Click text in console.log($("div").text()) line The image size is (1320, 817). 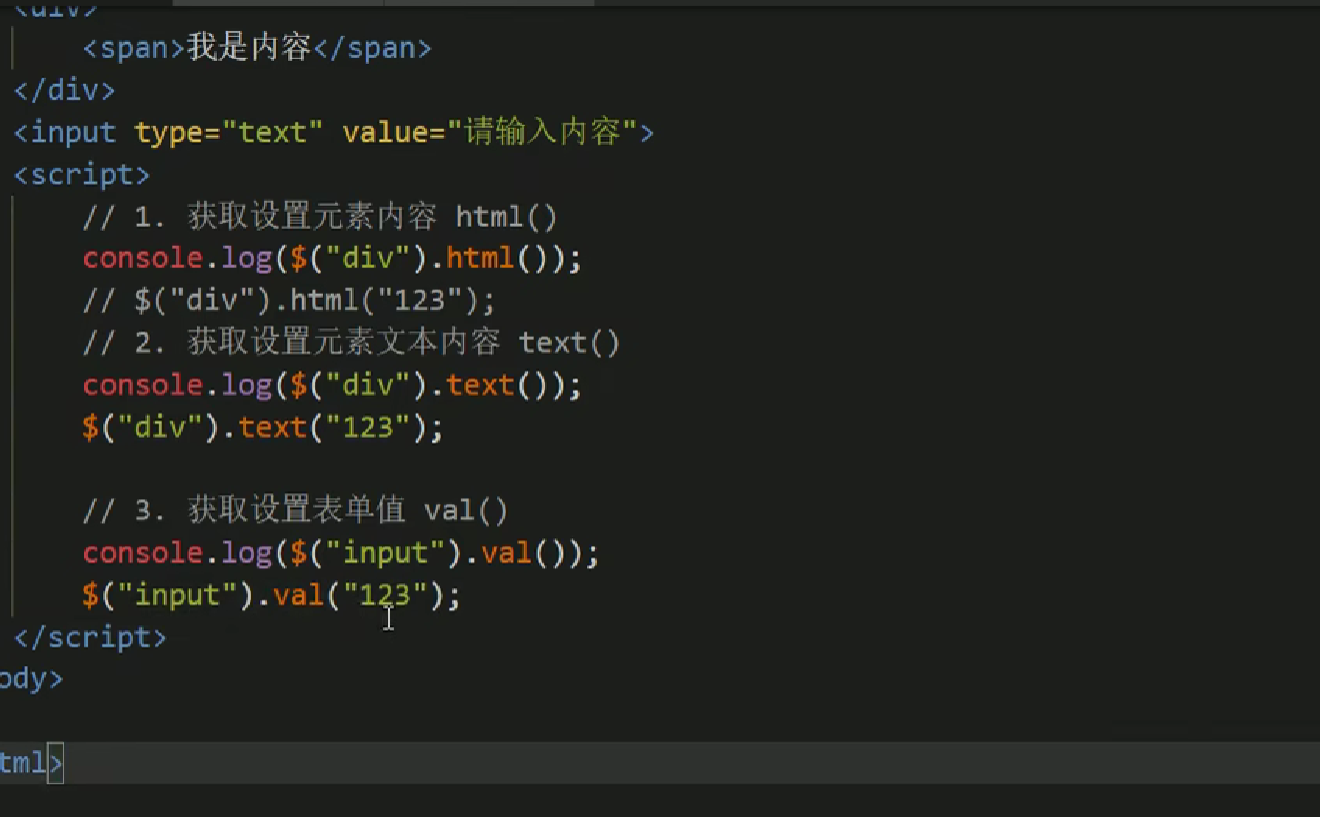point(480,385)
